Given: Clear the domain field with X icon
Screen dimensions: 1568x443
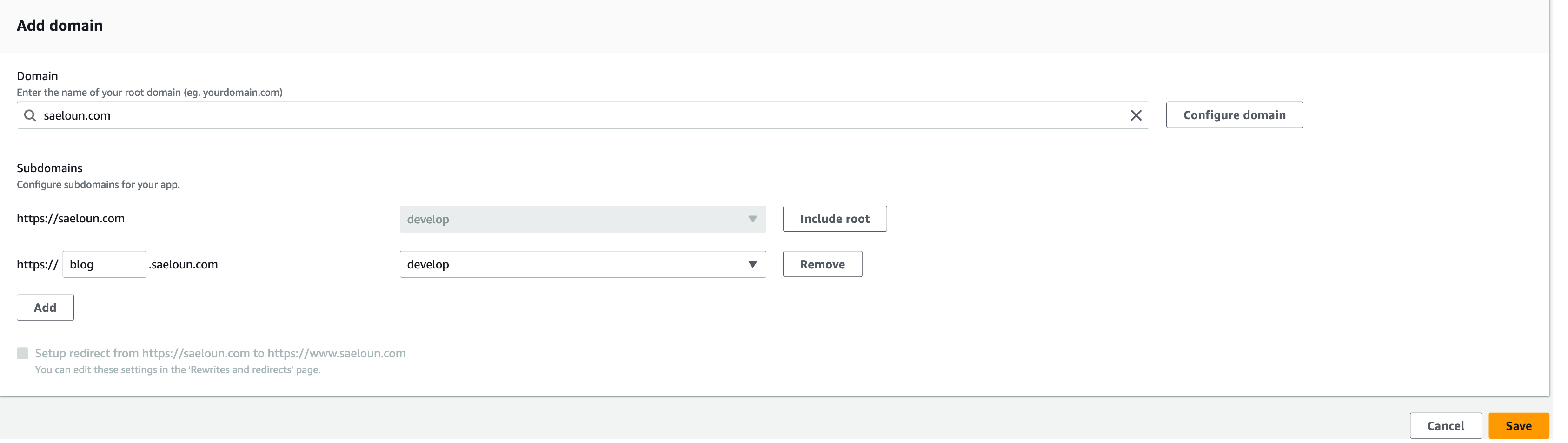Looking at the screenshot, I should pos(1135,115).
